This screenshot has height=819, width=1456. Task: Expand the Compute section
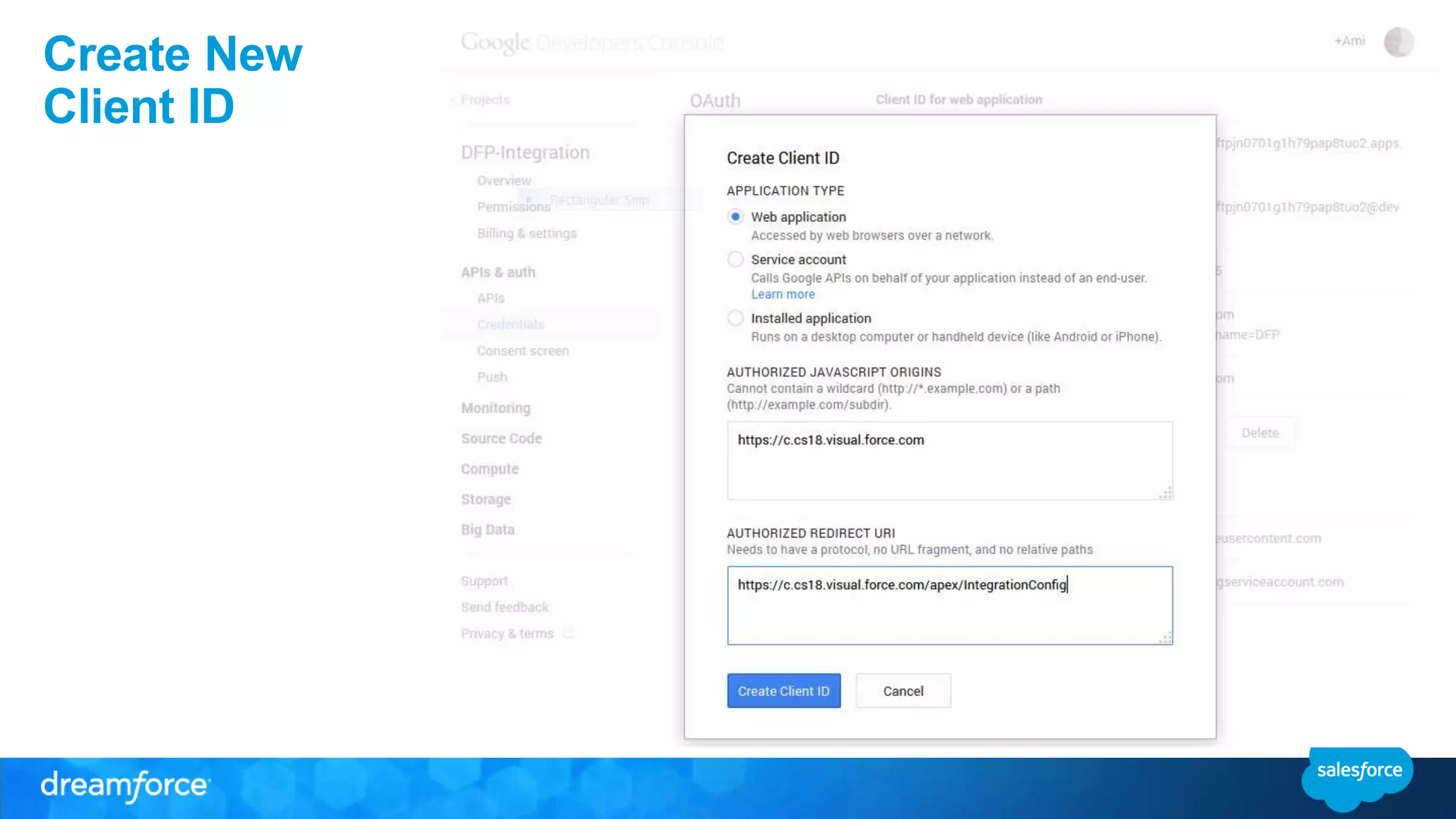pyautogui.click(x=490, y=469)
